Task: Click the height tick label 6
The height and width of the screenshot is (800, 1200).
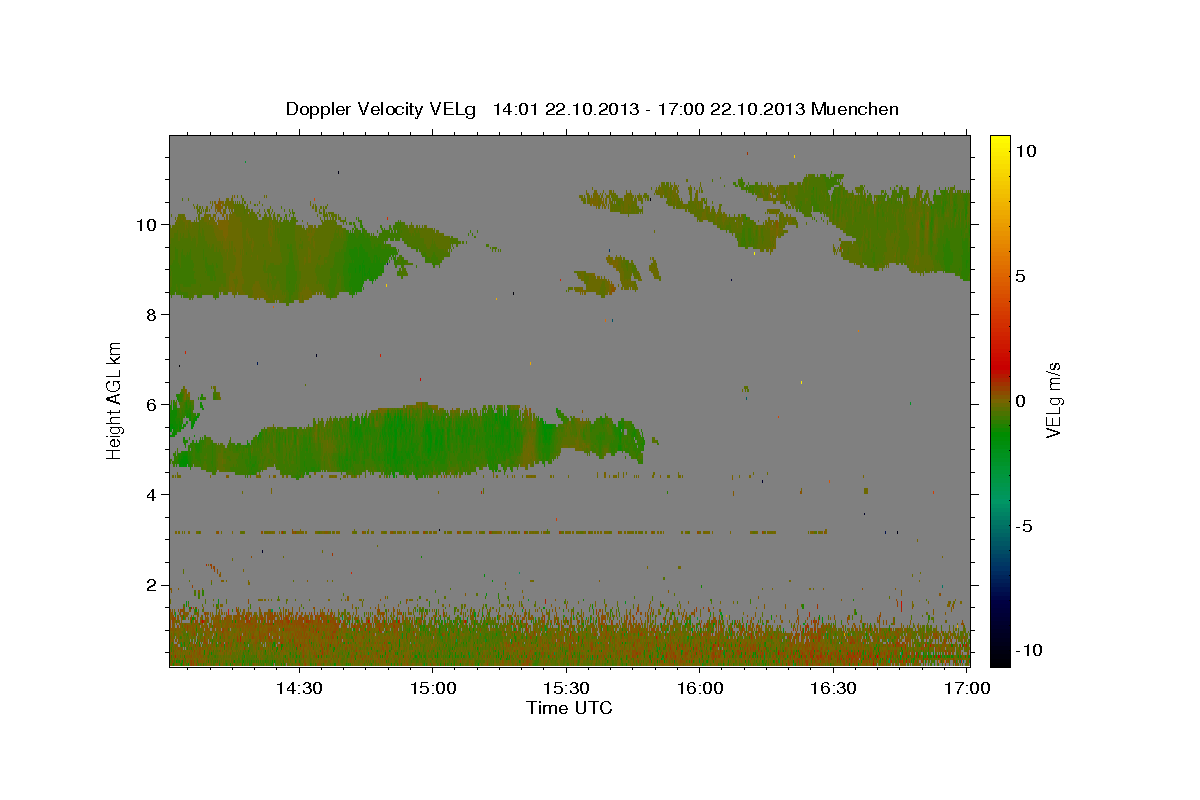Action: click(151, 404)
